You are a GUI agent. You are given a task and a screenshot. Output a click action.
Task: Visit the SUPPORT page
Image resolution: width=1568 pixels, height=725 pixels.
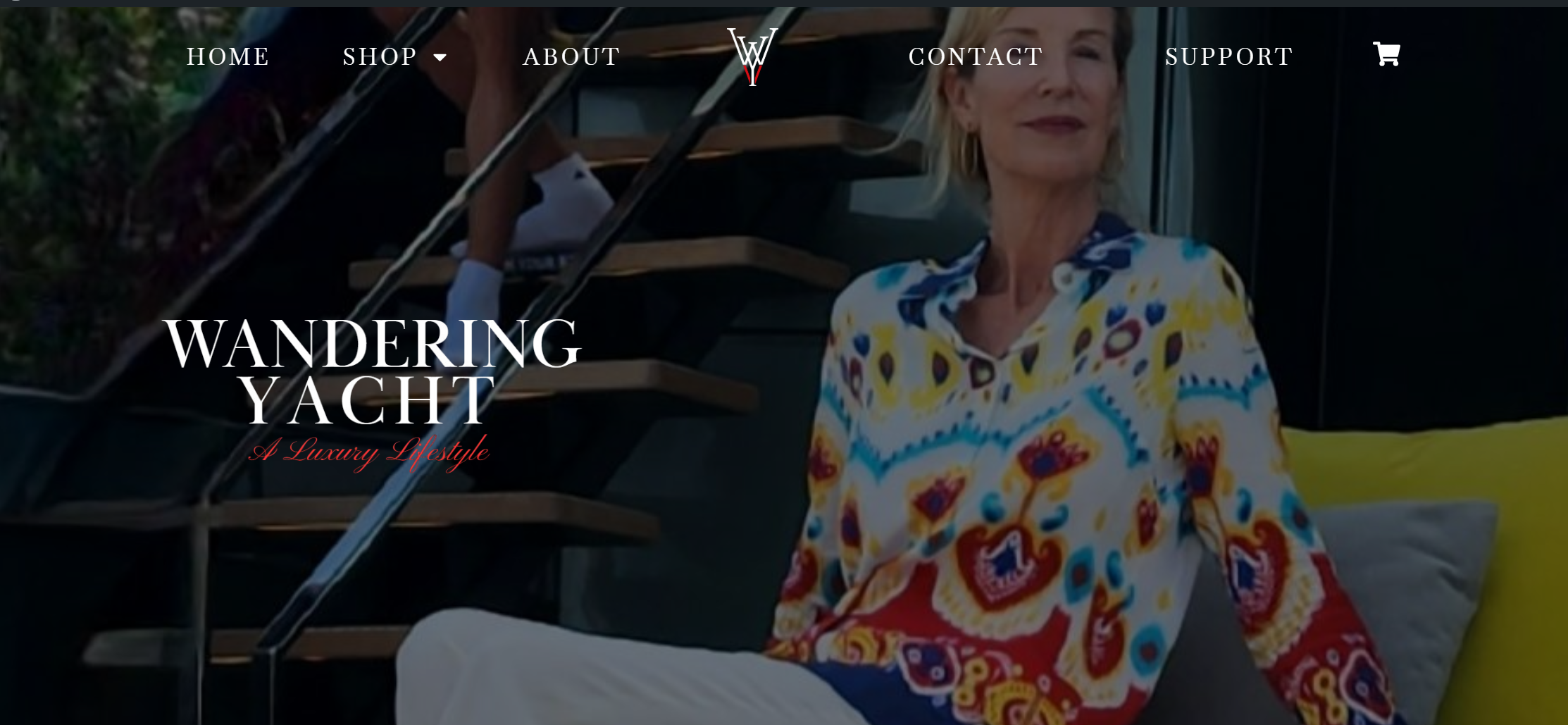click(x=1229, y=56)
